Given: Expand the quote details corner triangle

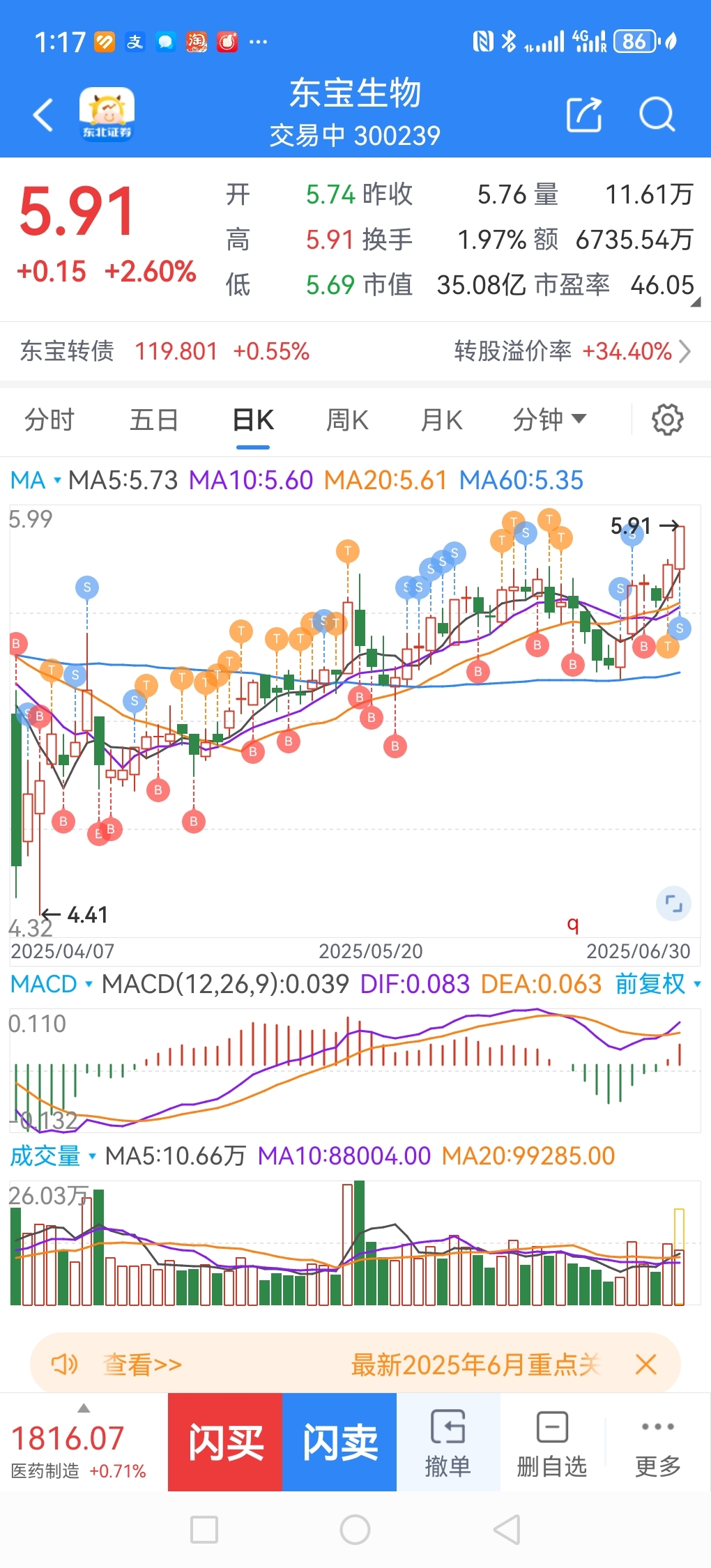Looking at the screenshot, I should click(x=695, y=302).
